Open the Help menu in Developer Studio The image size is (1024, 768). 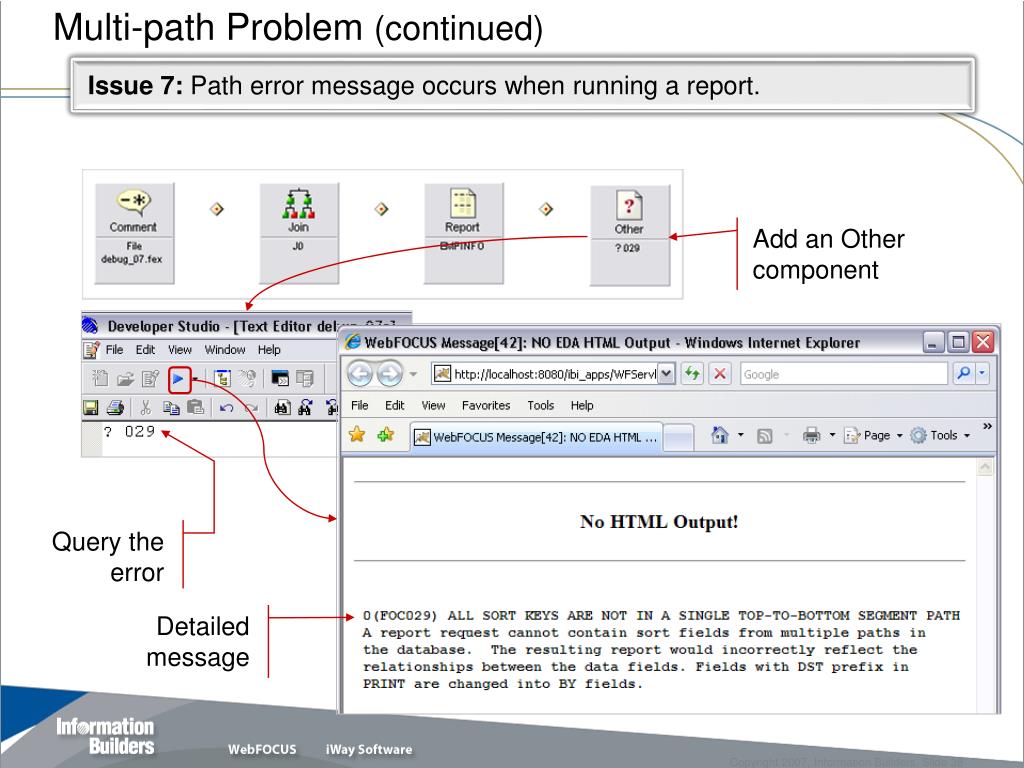click(269, 350)
